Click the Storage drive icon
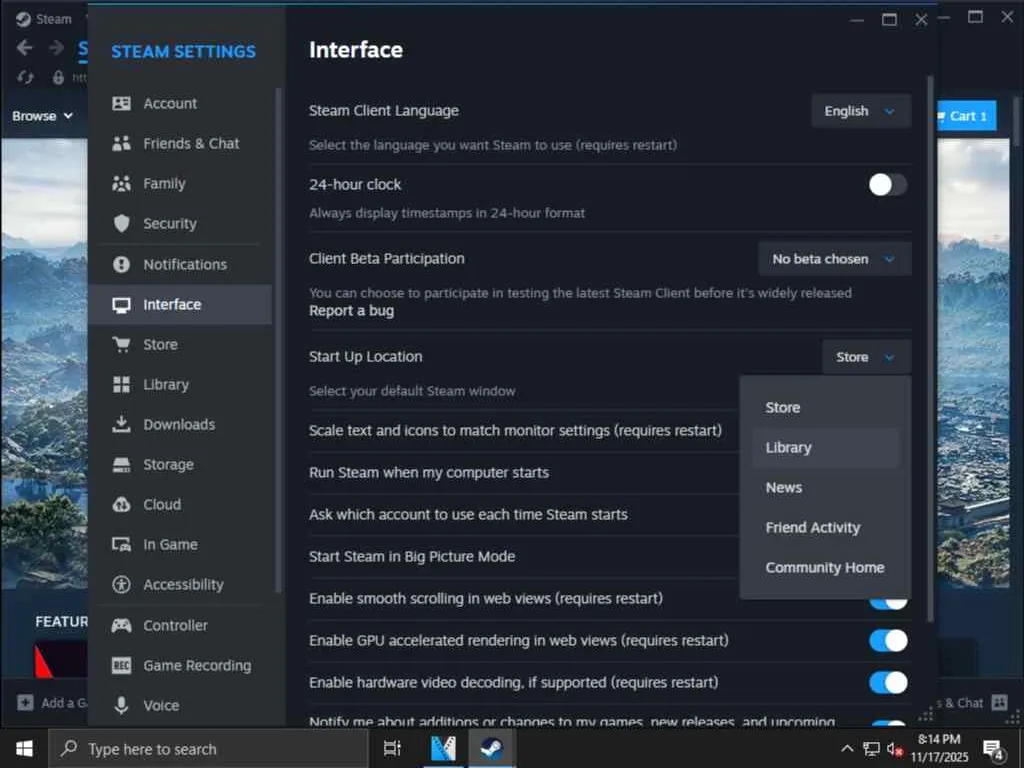Image resolution: width=1024 pixels, height=768 pixels. [x=121, y=464]
